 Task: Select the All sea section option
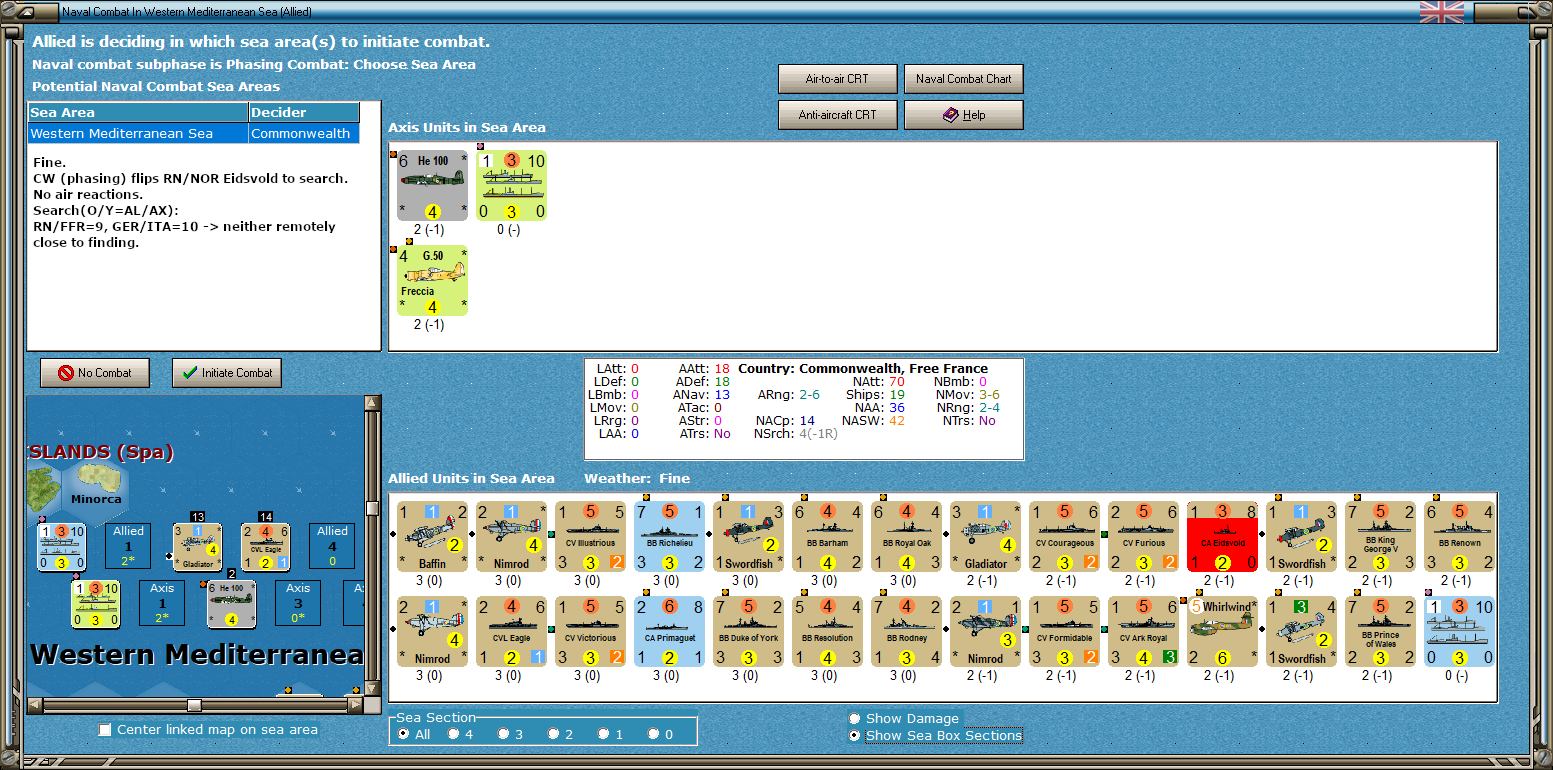(413, 734)
